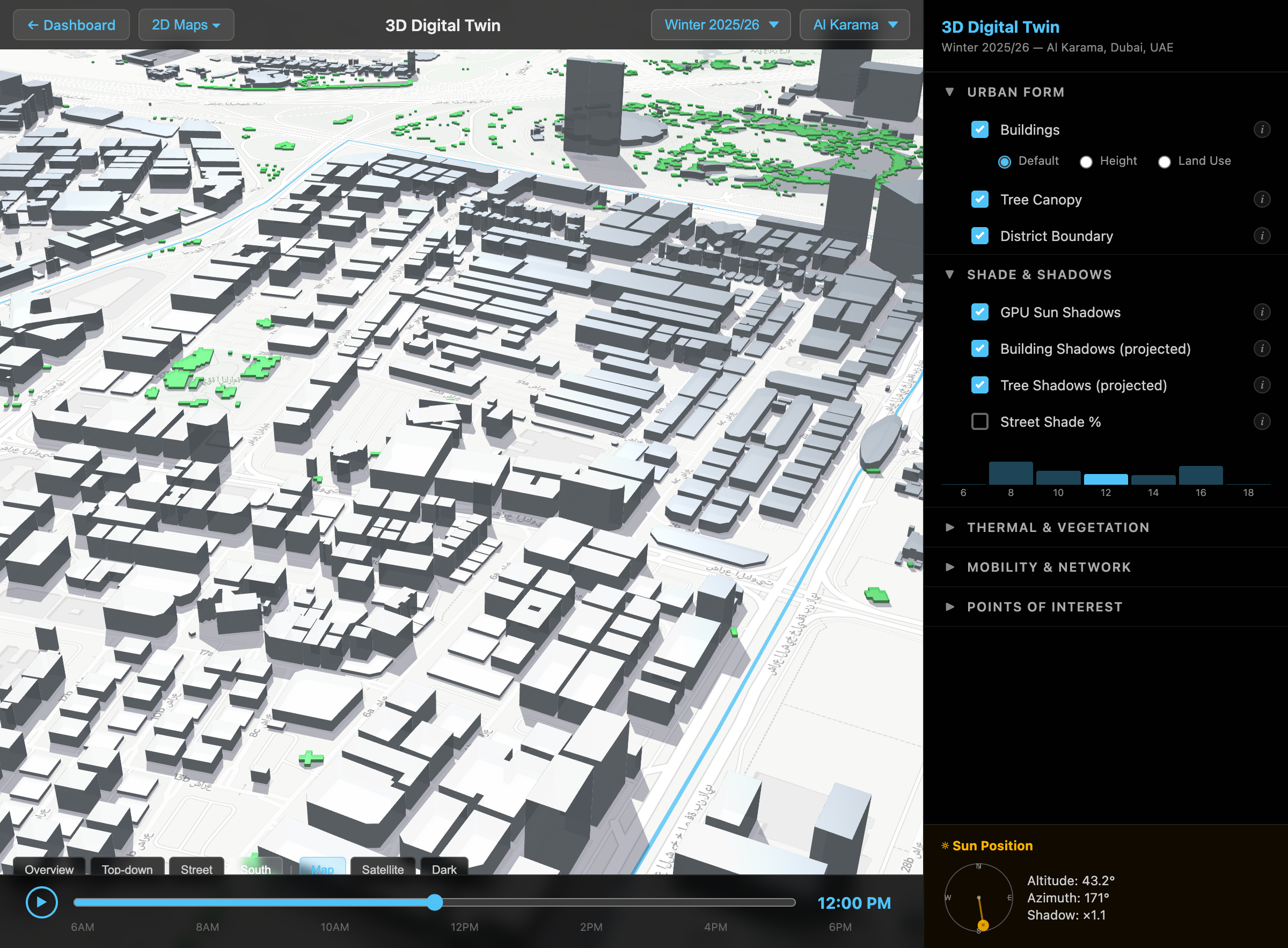This screenshot has height=948, width=1288.
Task: Click the Shadow: ×1.1 value
Action: [1066, 915]
